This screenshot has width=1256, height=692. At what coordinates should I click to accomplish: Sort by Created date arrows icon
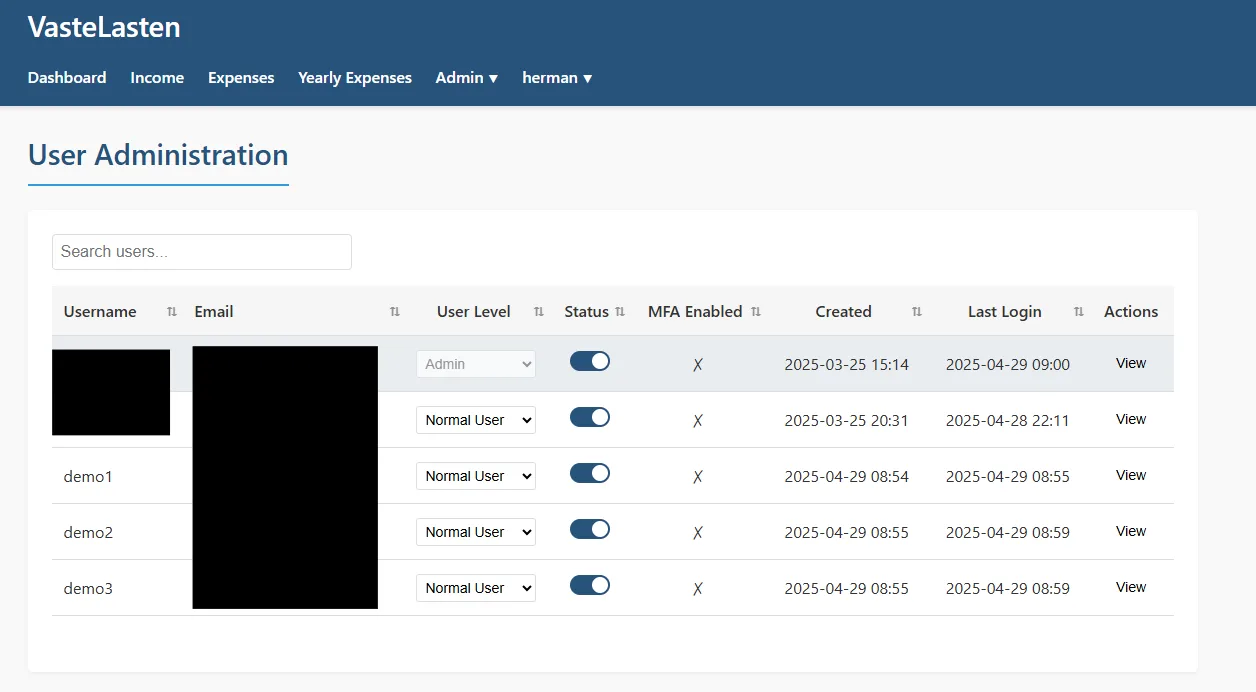tap(917, 312)
